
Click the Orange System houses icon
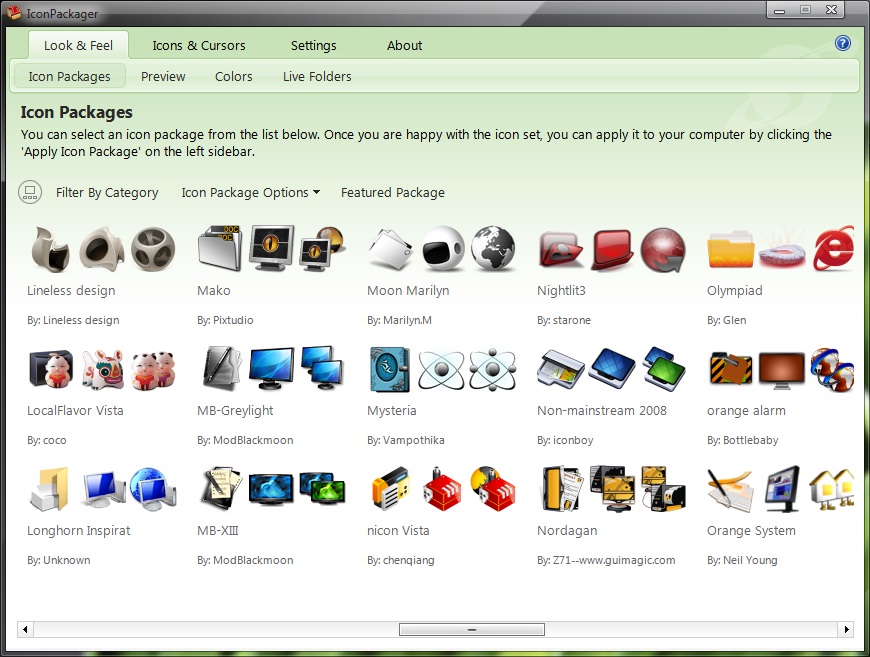tap(831, 489)
